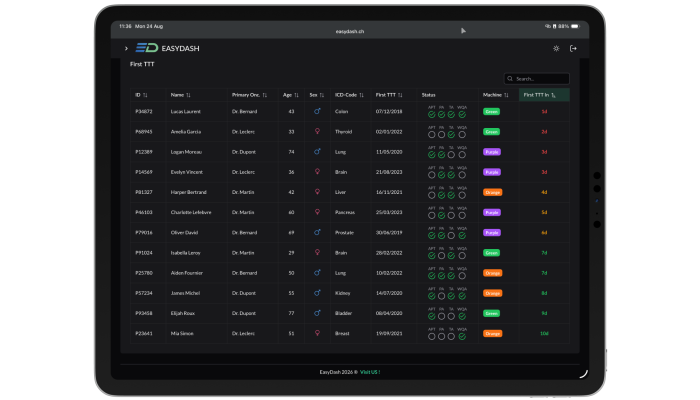Toggle WQA status for Lucas Laurent
The height and width of the screenshot is (400, 700).
pos(462,114)
